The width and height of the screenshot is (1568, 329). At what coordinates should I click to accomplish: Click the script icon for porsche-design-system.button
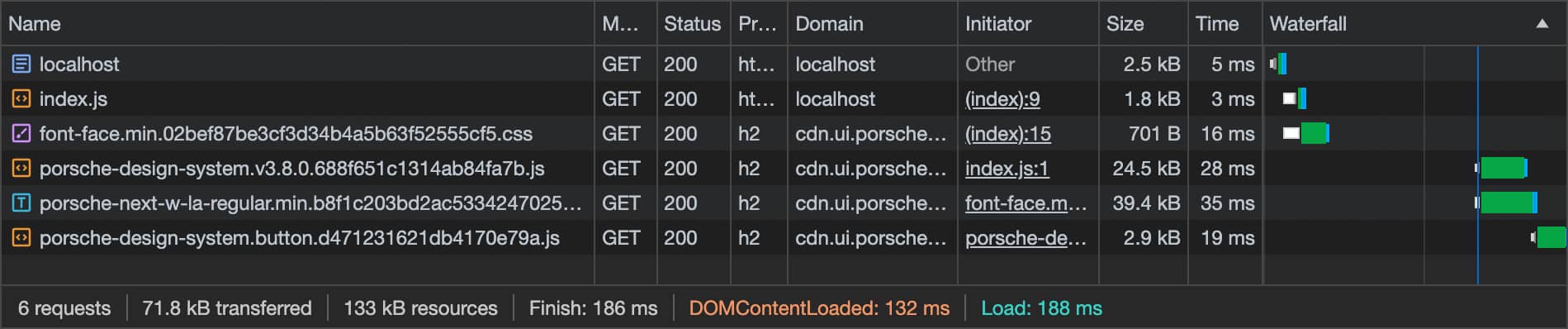pyautogui.click(x=21, y=237)
